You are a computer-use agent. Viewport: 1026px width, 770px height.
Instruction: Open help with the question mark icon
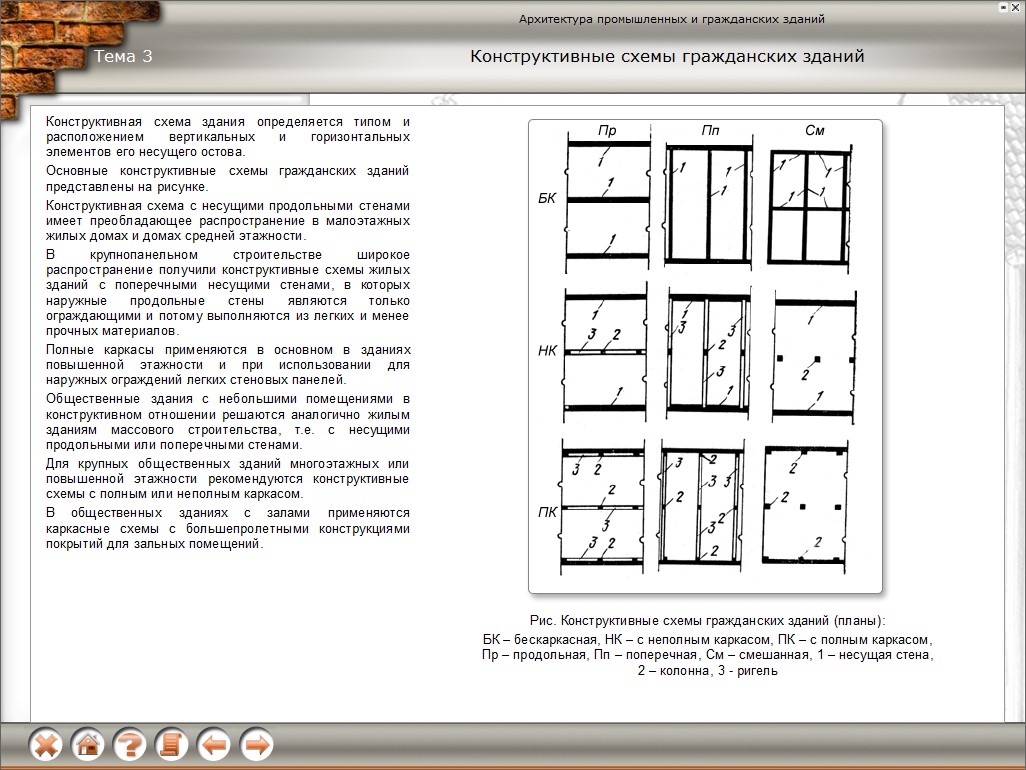[130, 745]
